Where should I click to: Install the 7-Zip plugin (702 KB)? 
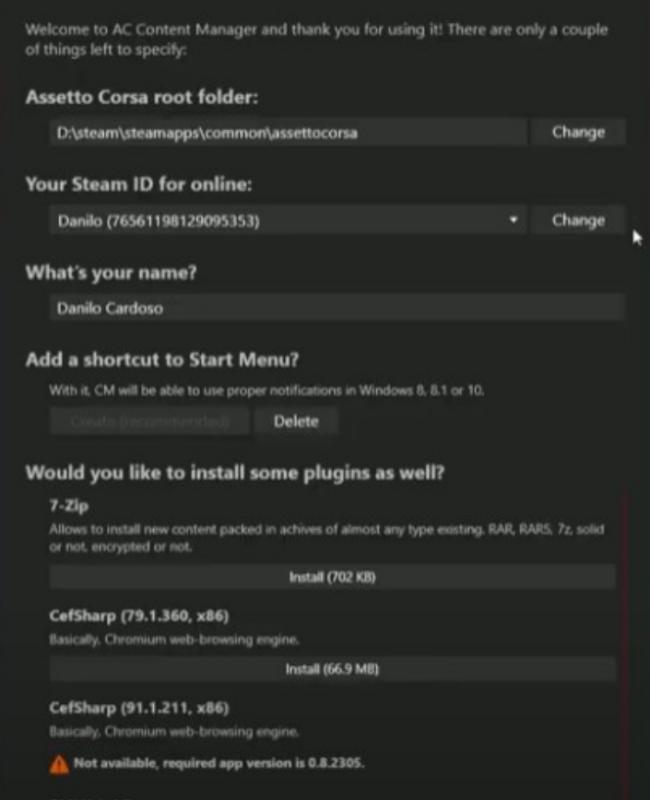332,577
